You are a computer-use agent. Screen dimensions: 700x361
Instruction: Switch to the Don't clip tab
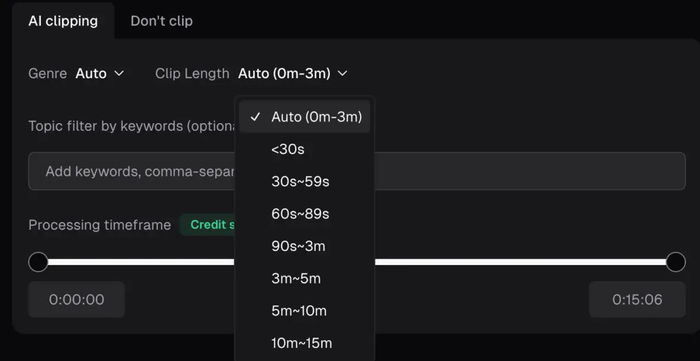[162, 21]
